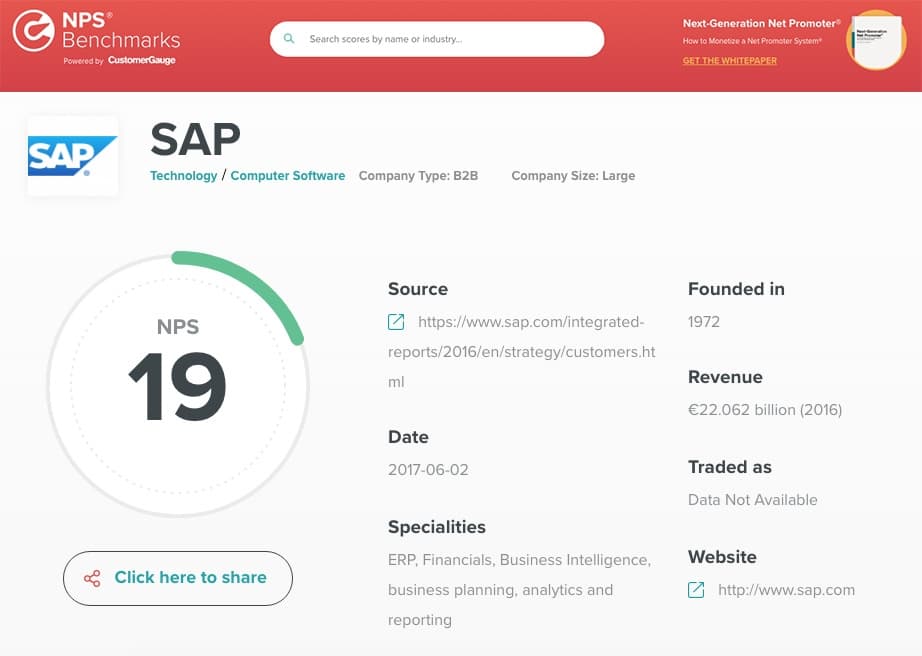
Task: Open the Technology breadcrumb link
Action: 183,175
